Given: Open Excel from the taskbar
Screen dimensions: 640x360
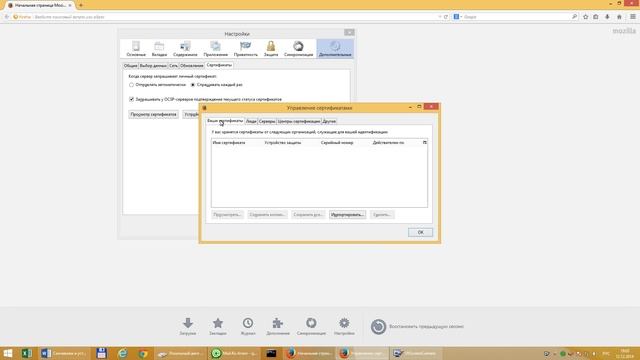Looking at the screenshot, I should tap(27, 353).
